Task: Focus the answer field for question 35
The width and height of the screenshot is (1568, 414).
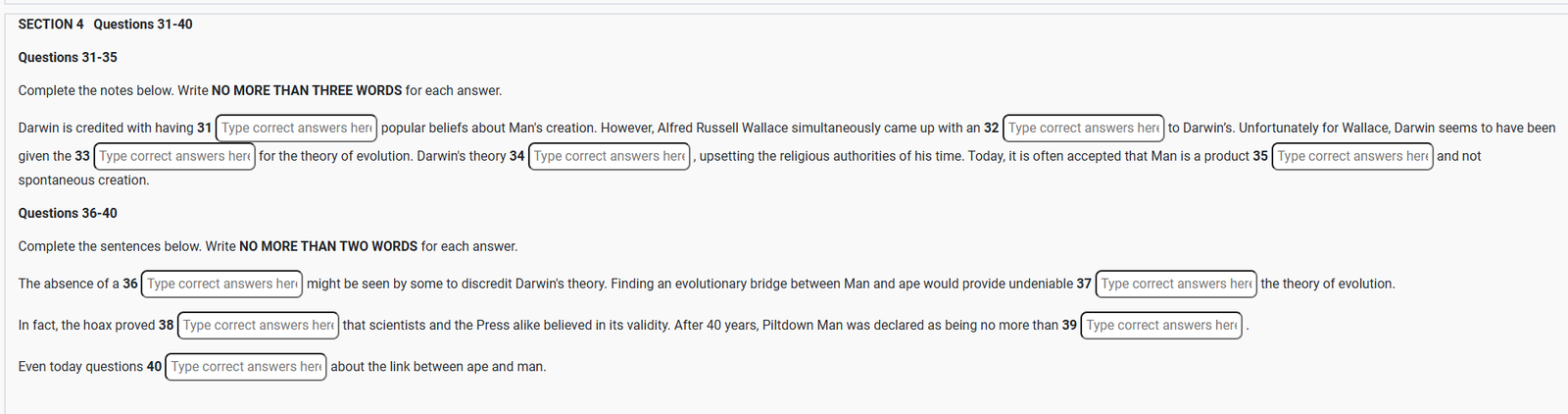Action: 1352,157
